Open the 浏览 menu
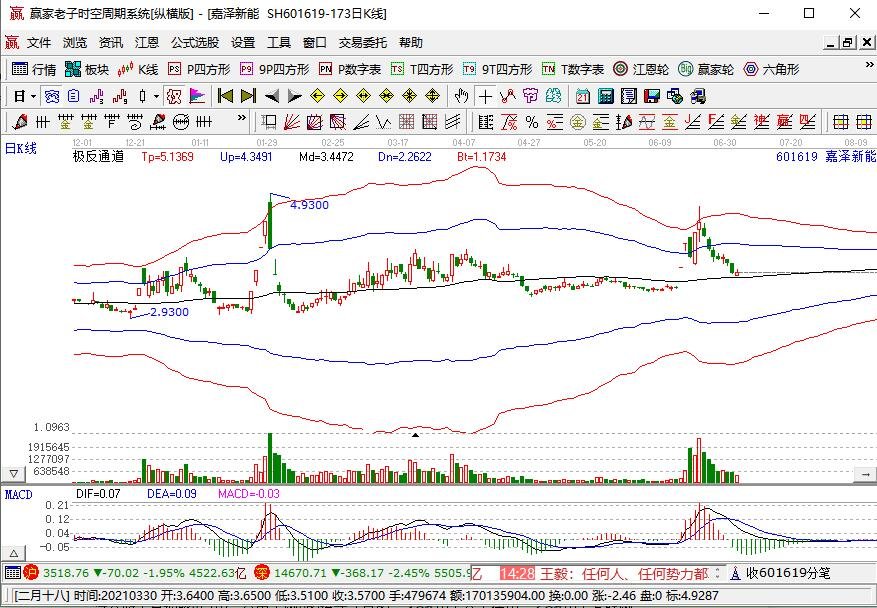 click(75, 43)
